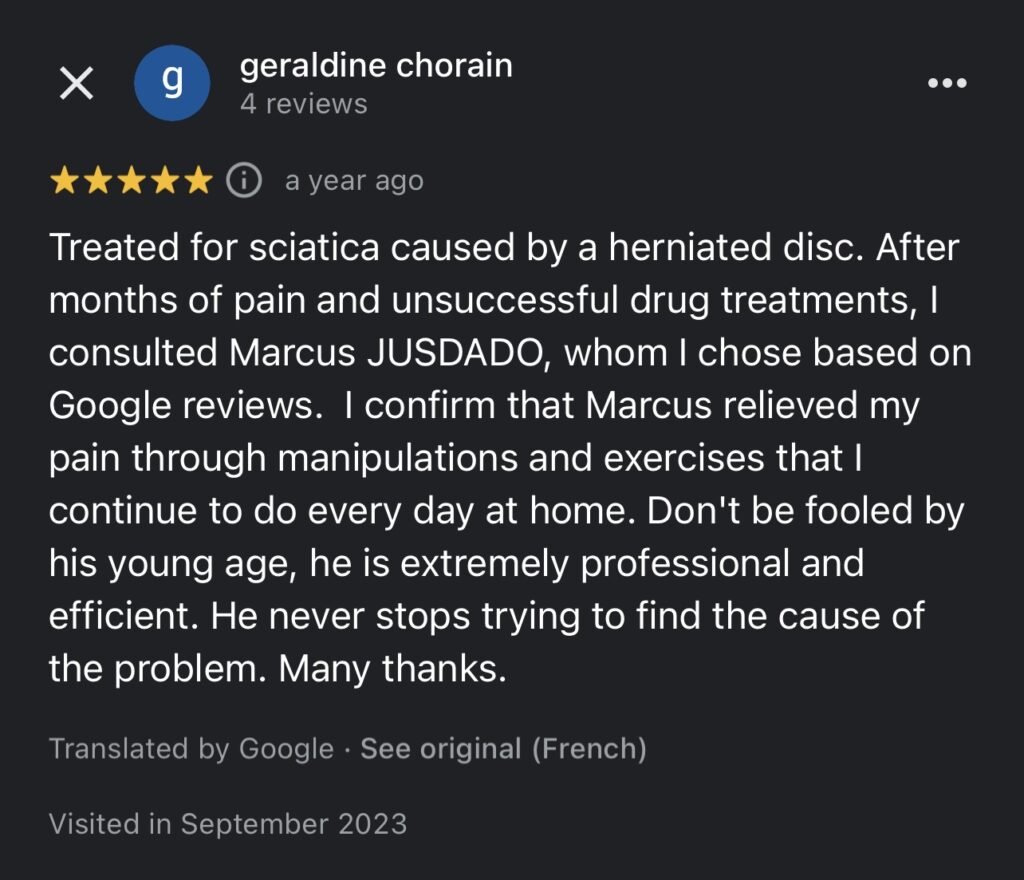Select the first gold rating star
1024x880 pixels.
65,180
